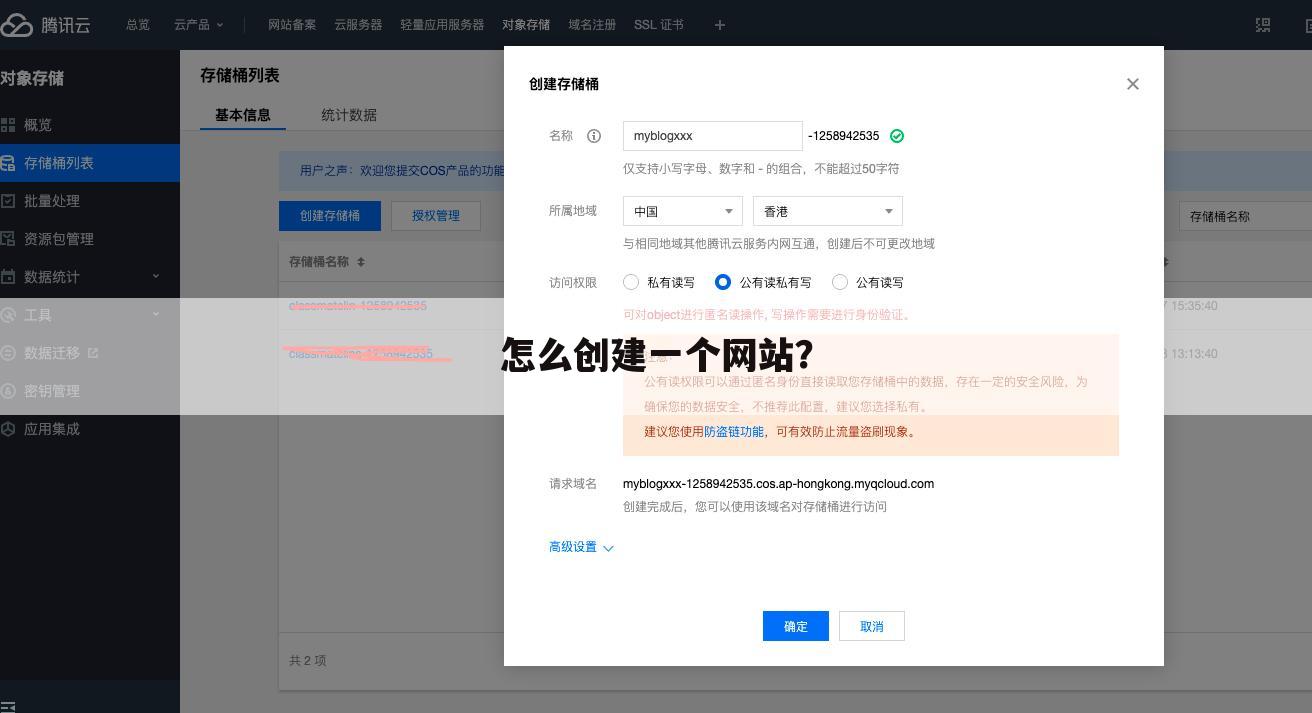The image size is (1312, 713).
Task: Open the 中国 country dropdown
Action: [683, 211]
